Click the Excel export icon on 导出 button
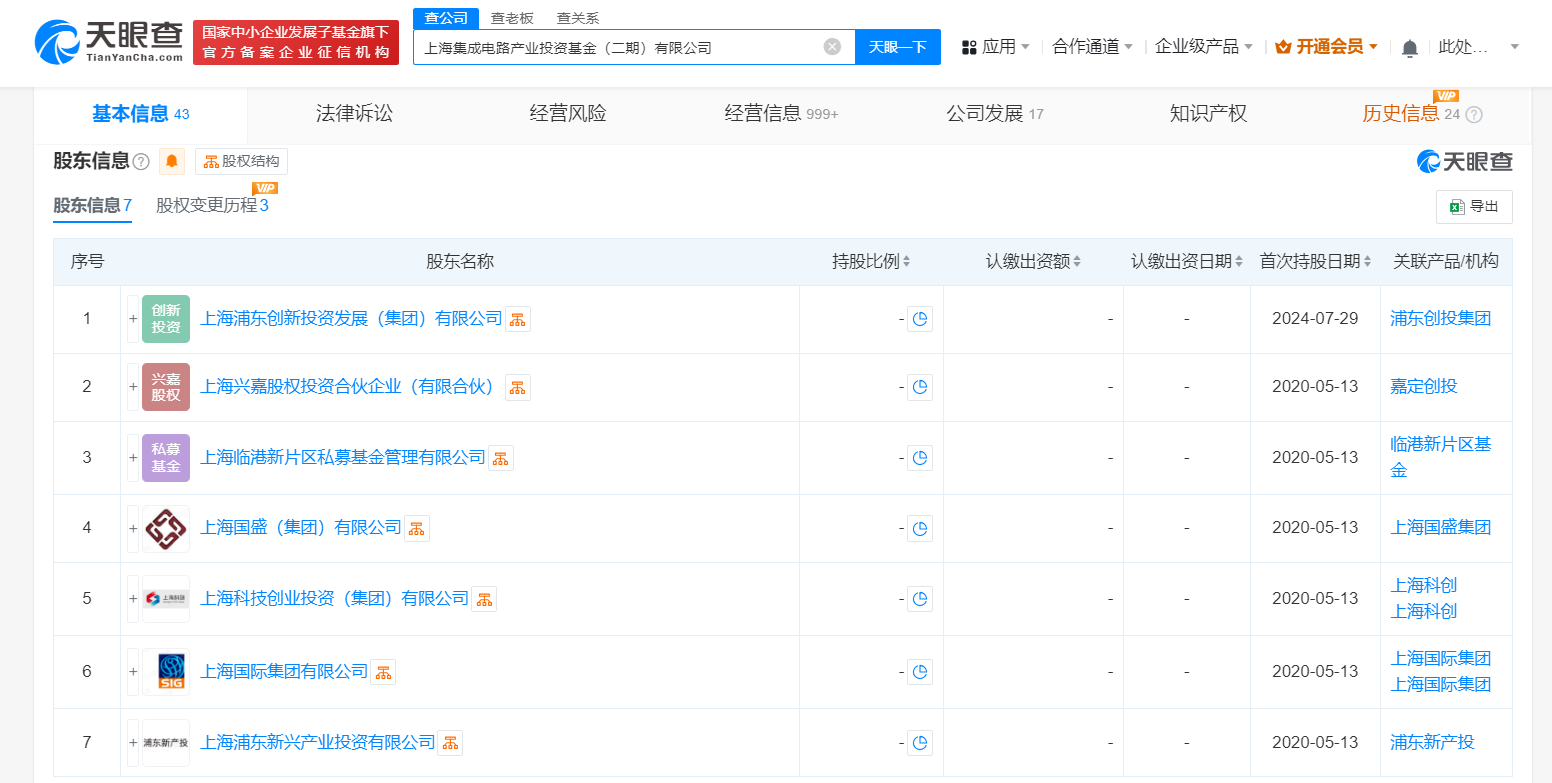The width and height of the screenshot is (1552, 783). [x=1460, y=206]
